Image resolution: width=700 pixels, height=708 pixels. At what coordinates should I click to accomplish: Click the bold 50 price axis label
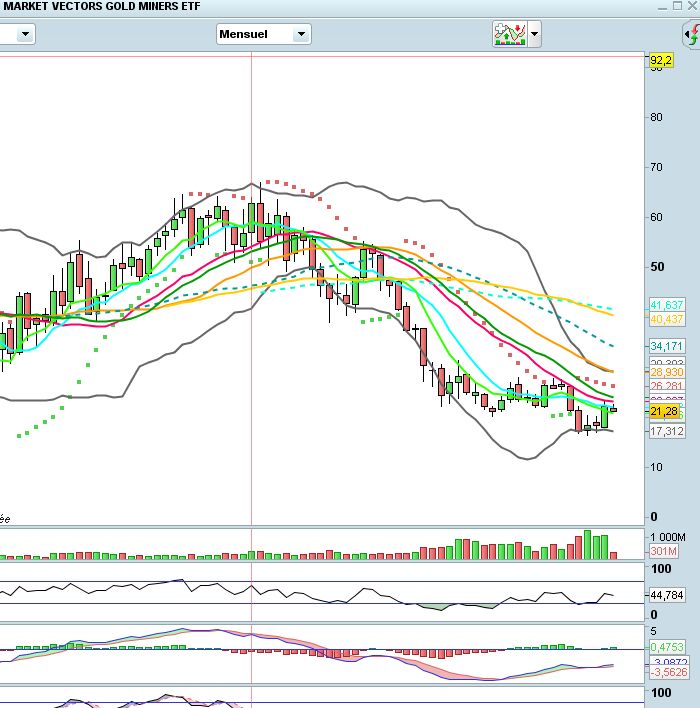(x=657, y=267)
